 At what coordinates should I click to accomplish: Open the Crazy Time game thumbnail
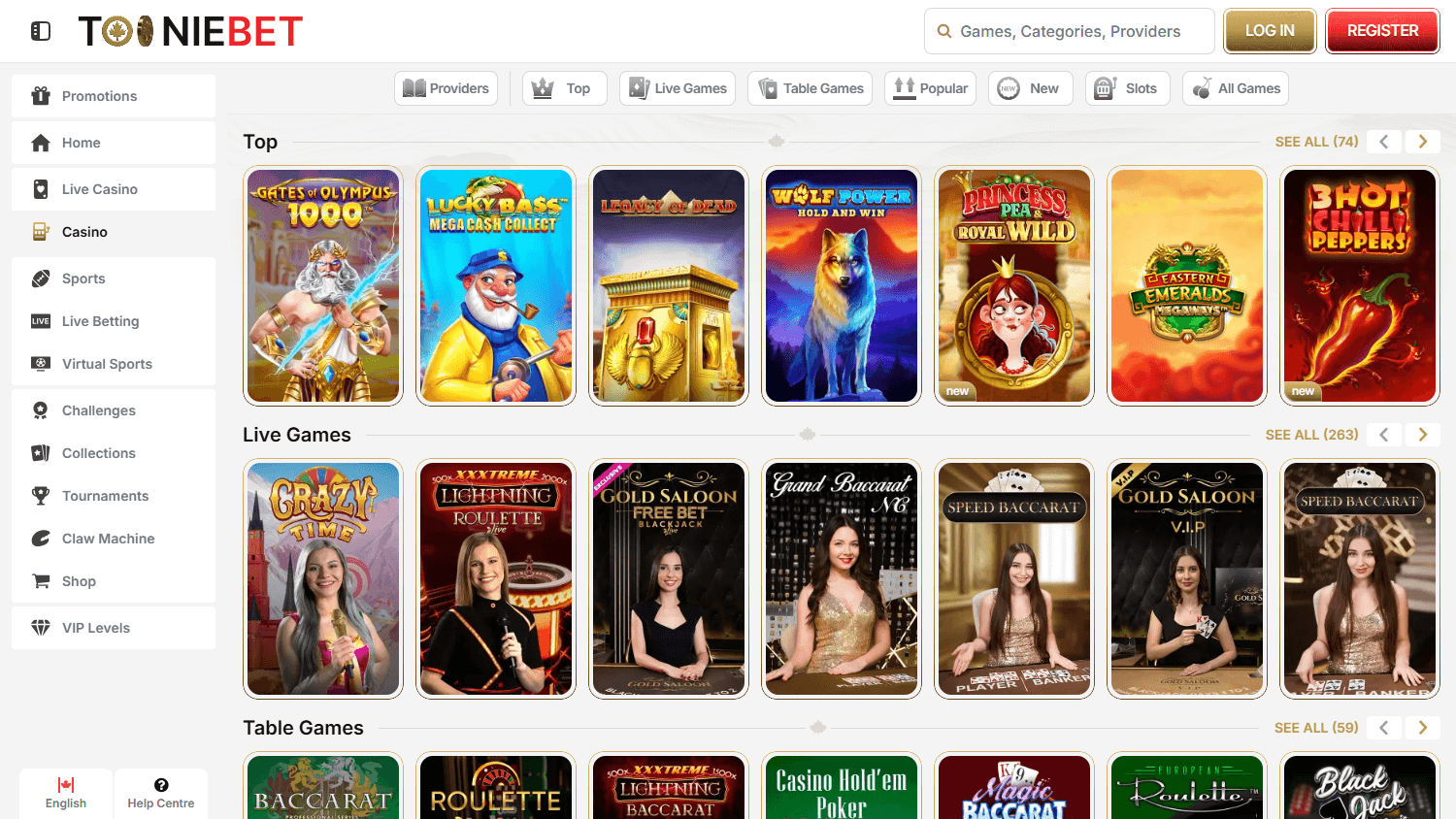point(323,578)
